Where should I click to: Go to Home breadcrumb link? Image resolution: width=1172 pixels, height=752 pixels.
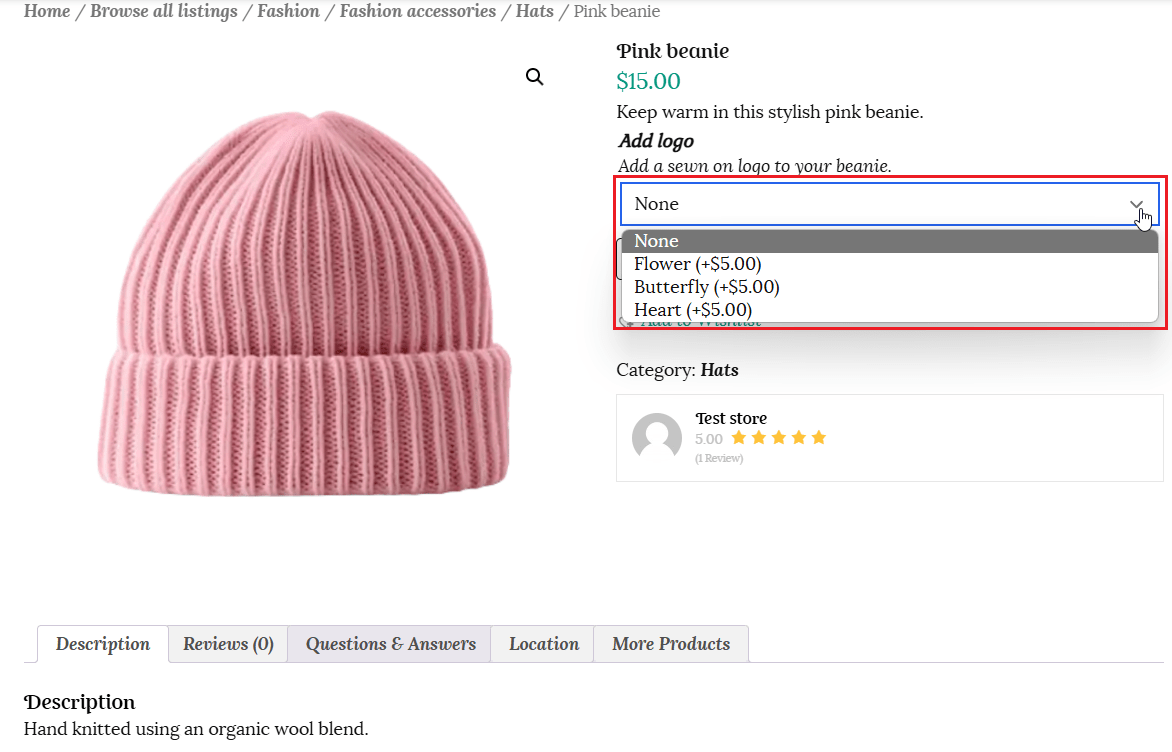[x=47, y=12]
